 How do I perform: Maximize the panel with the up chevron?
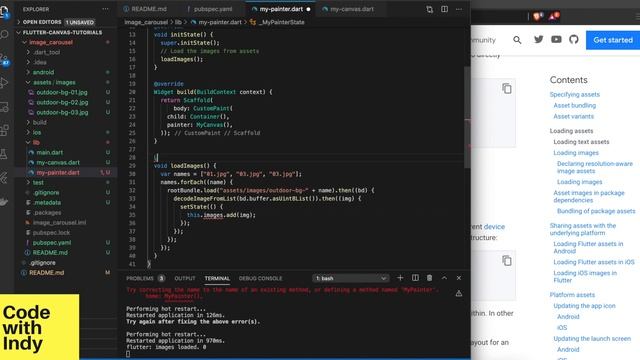[444, 278]
